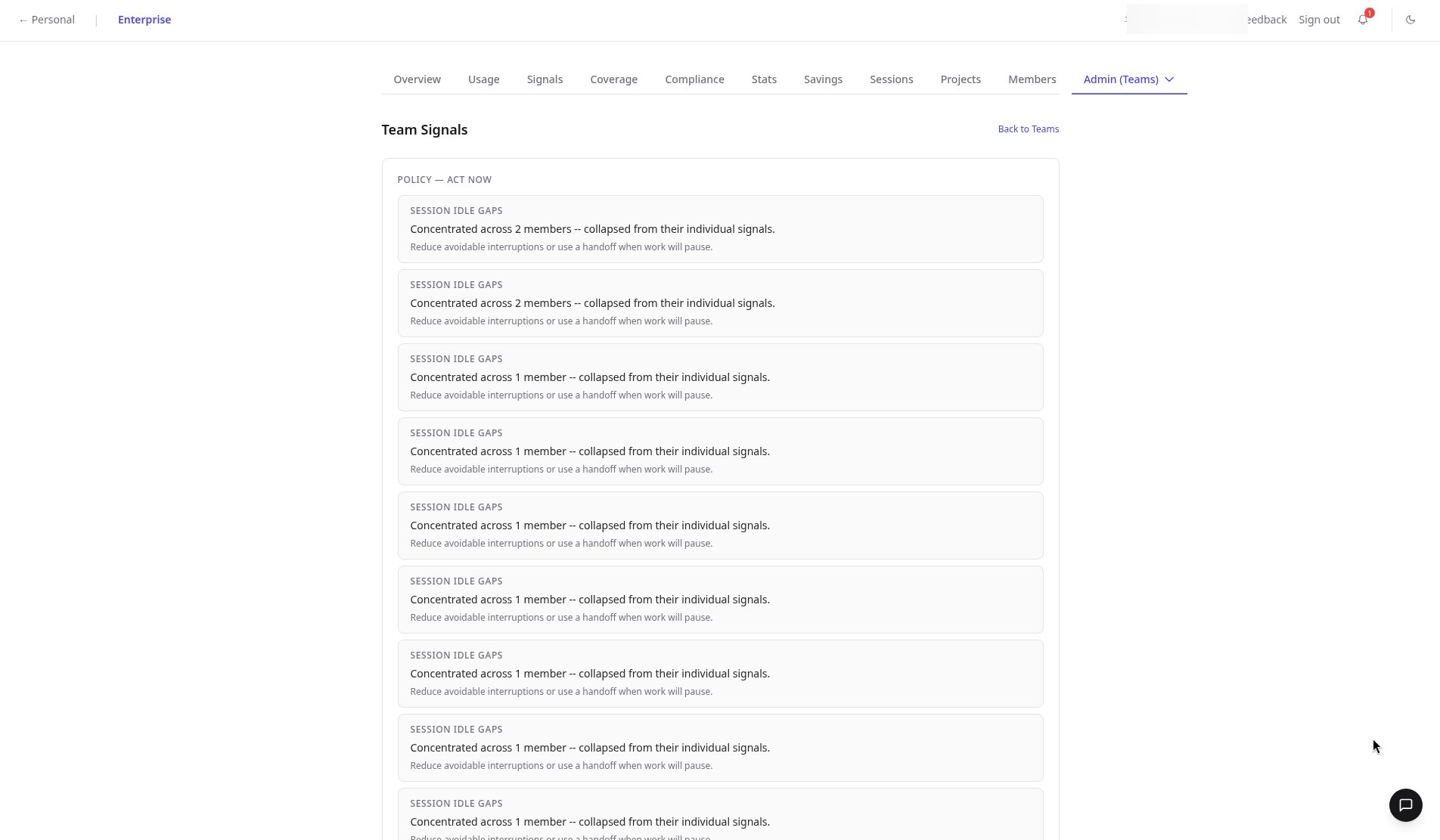Select the Enterprise workspace link

[x=144, y=20]
